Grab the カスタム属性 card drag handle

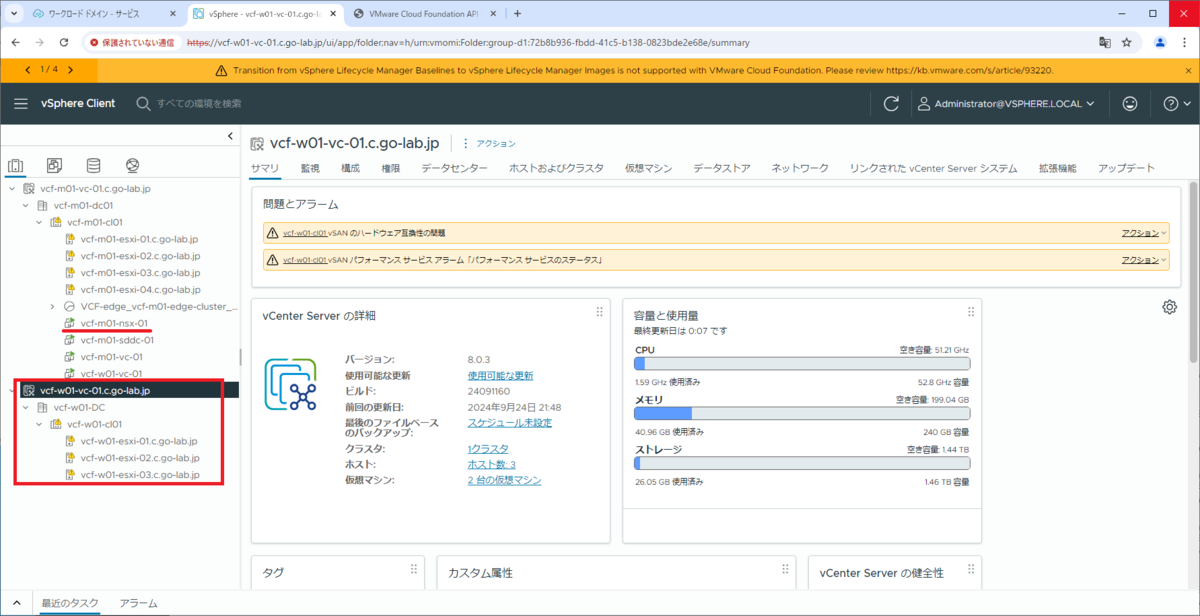pos(785,570)
